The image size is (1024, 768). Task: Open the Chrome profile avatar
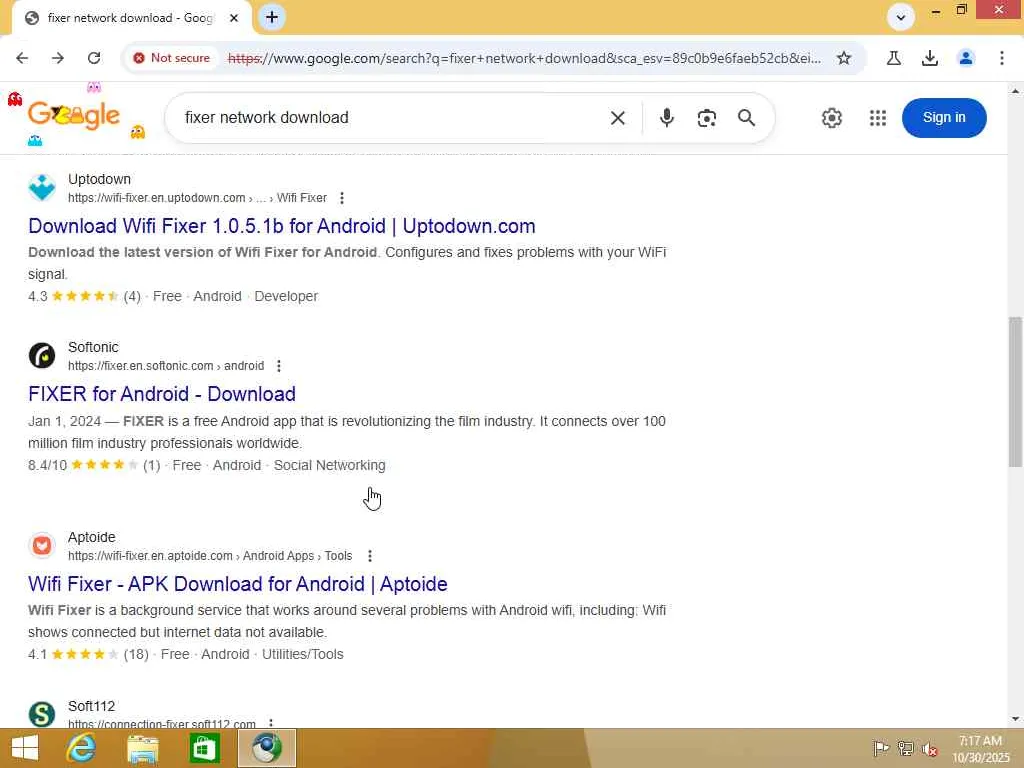(966, 58)
